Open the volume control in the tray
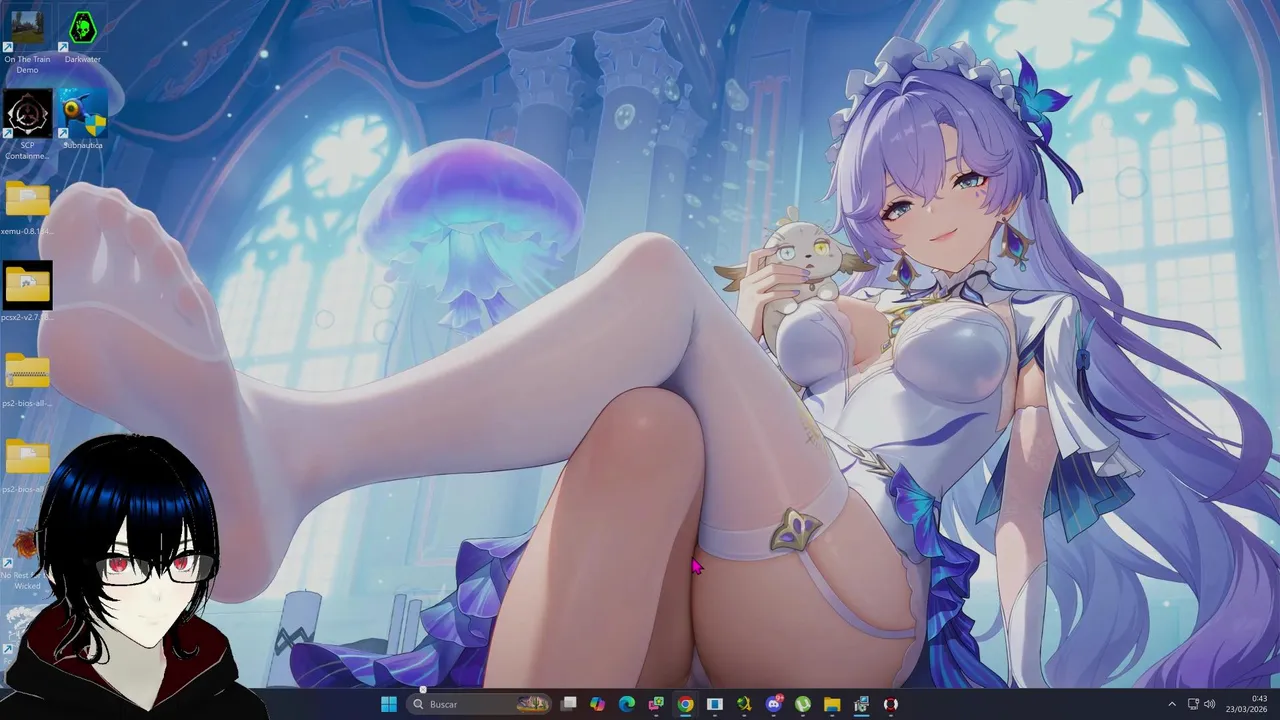This screenshot has height=720, width=1280. point(1209,704)
